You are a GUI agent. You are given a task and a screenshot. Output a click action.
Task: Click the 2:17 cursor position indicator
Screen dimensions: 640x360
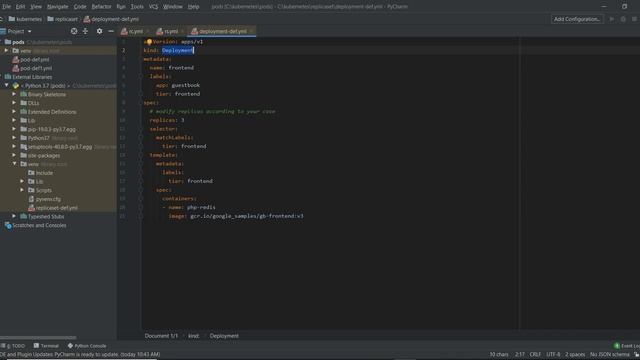(x=520, y=354)
